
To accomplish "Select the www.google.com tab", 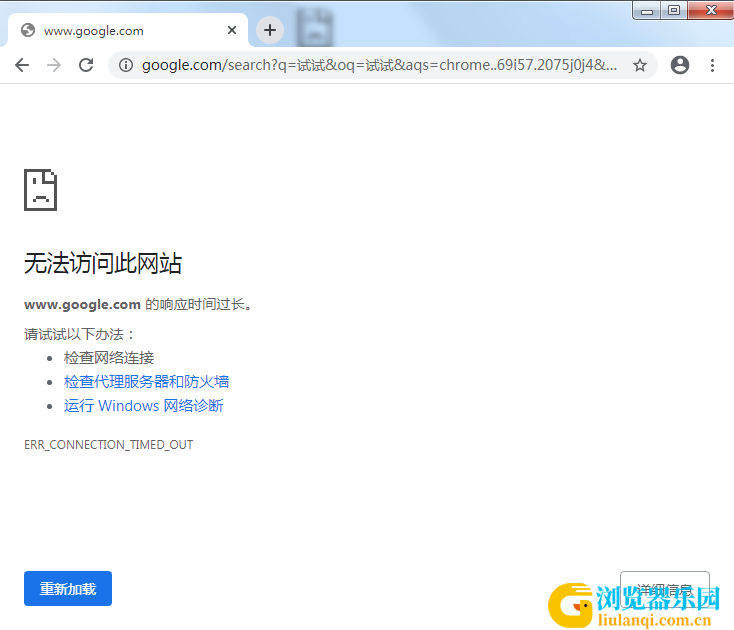I will point(127,30).
